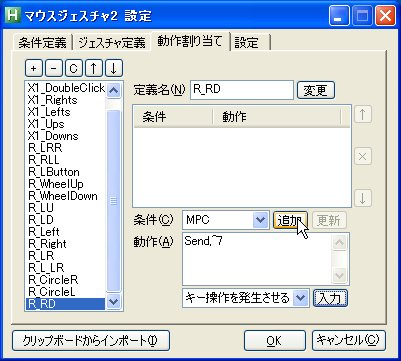Viewport: 401px width, 361px height.
Task: Select R_WheelUp in the list
Action: (66, 184)
